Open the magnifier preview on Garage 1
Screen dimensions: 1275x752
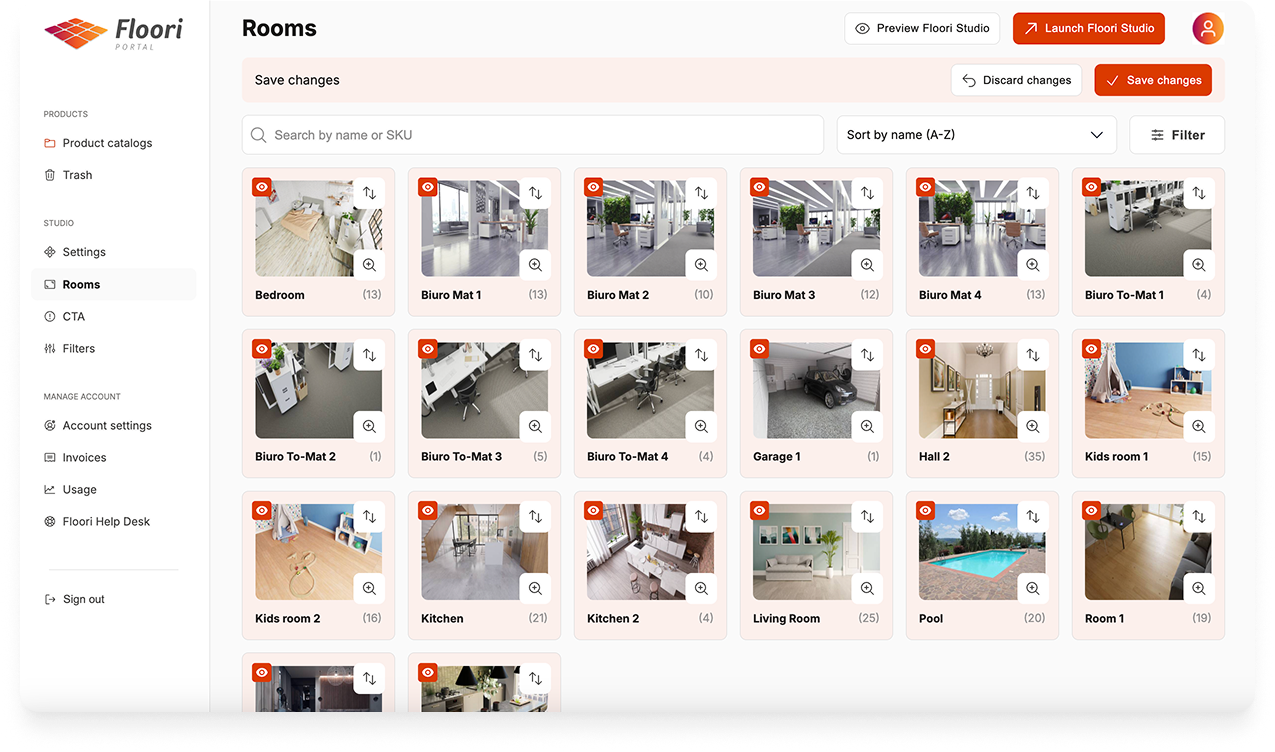[x=867, y=426]
